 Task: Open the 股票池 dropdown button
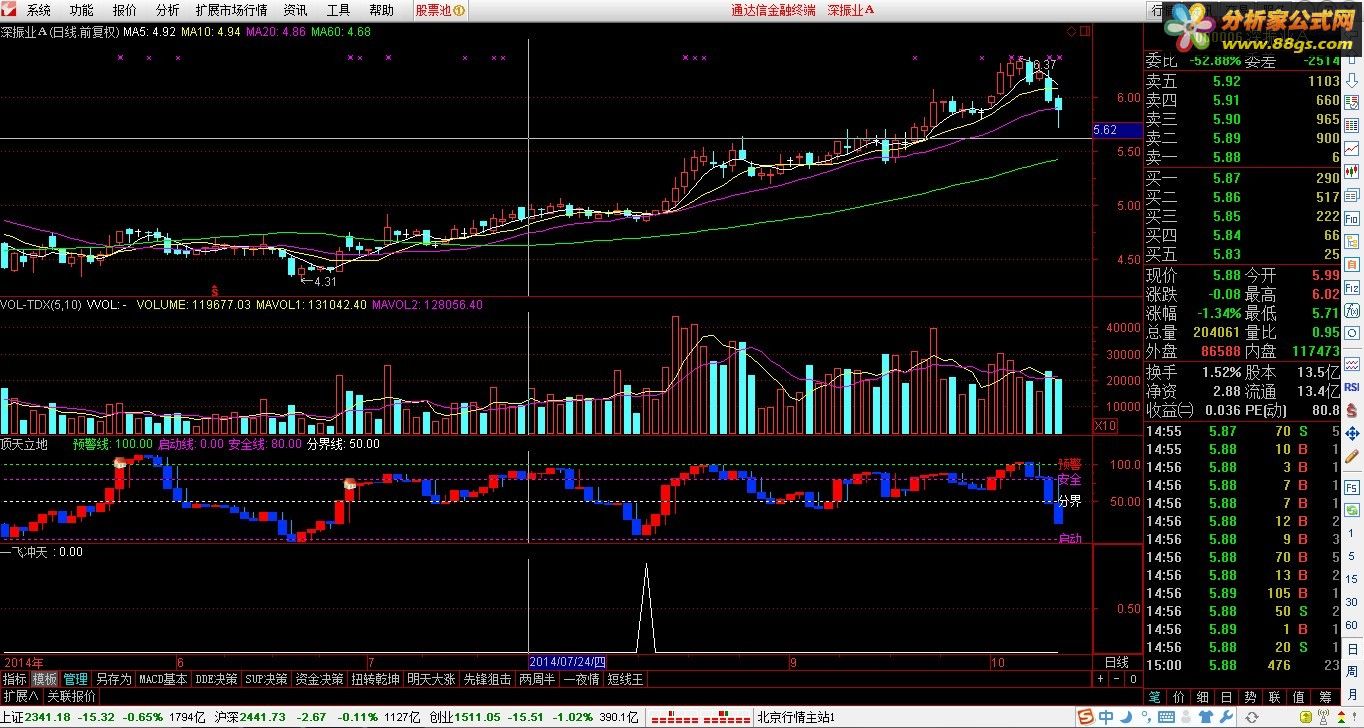[440, 10]
